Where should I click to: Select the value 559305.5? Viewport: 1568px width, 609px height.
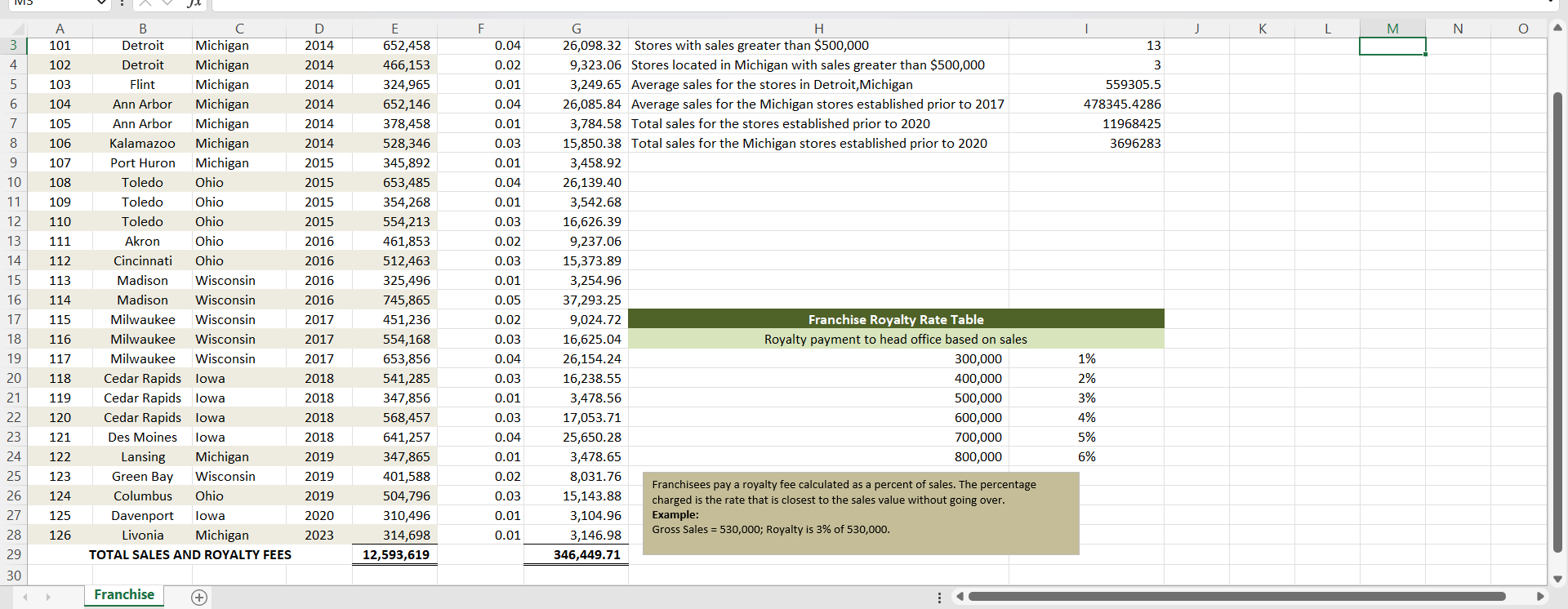point(1086,85)
